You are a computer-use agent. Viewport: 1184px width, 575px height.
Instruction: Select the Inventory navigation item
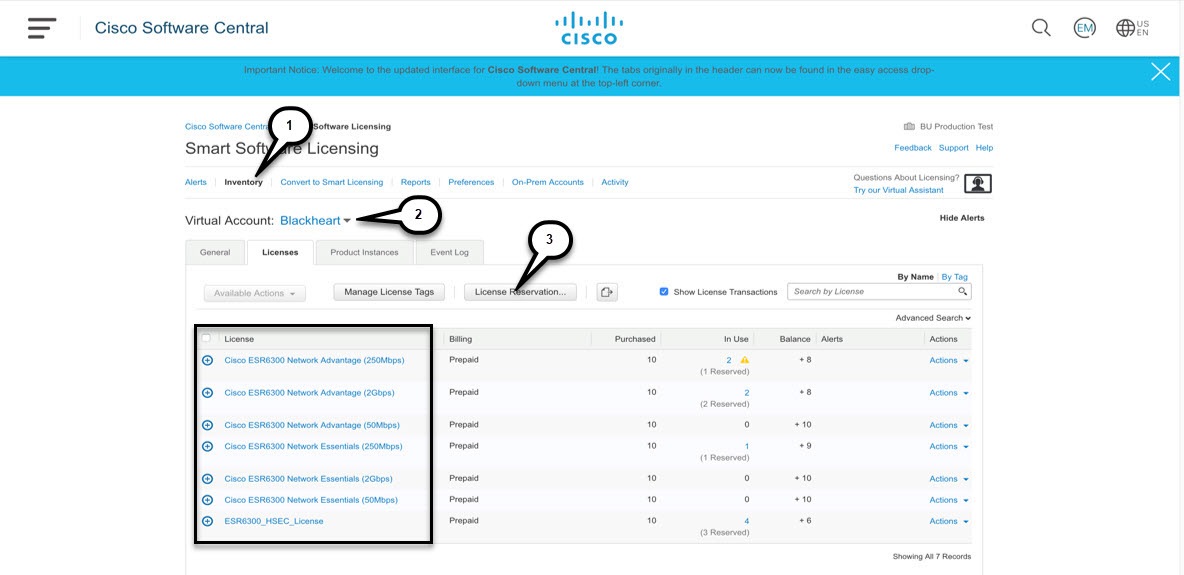click(243, 182)
